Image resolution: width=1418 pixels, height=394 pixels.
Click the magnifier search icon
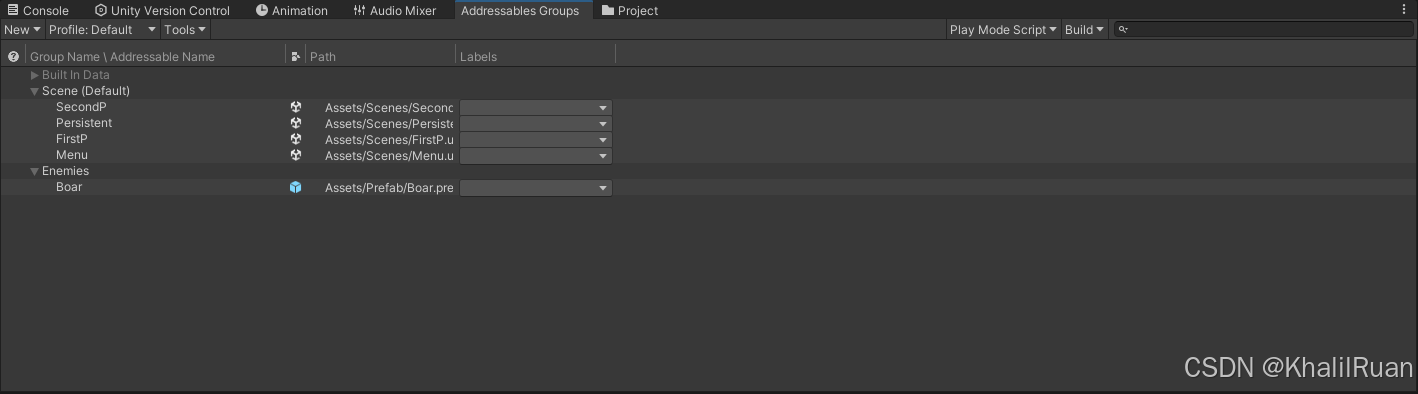tap(1123, 30)
